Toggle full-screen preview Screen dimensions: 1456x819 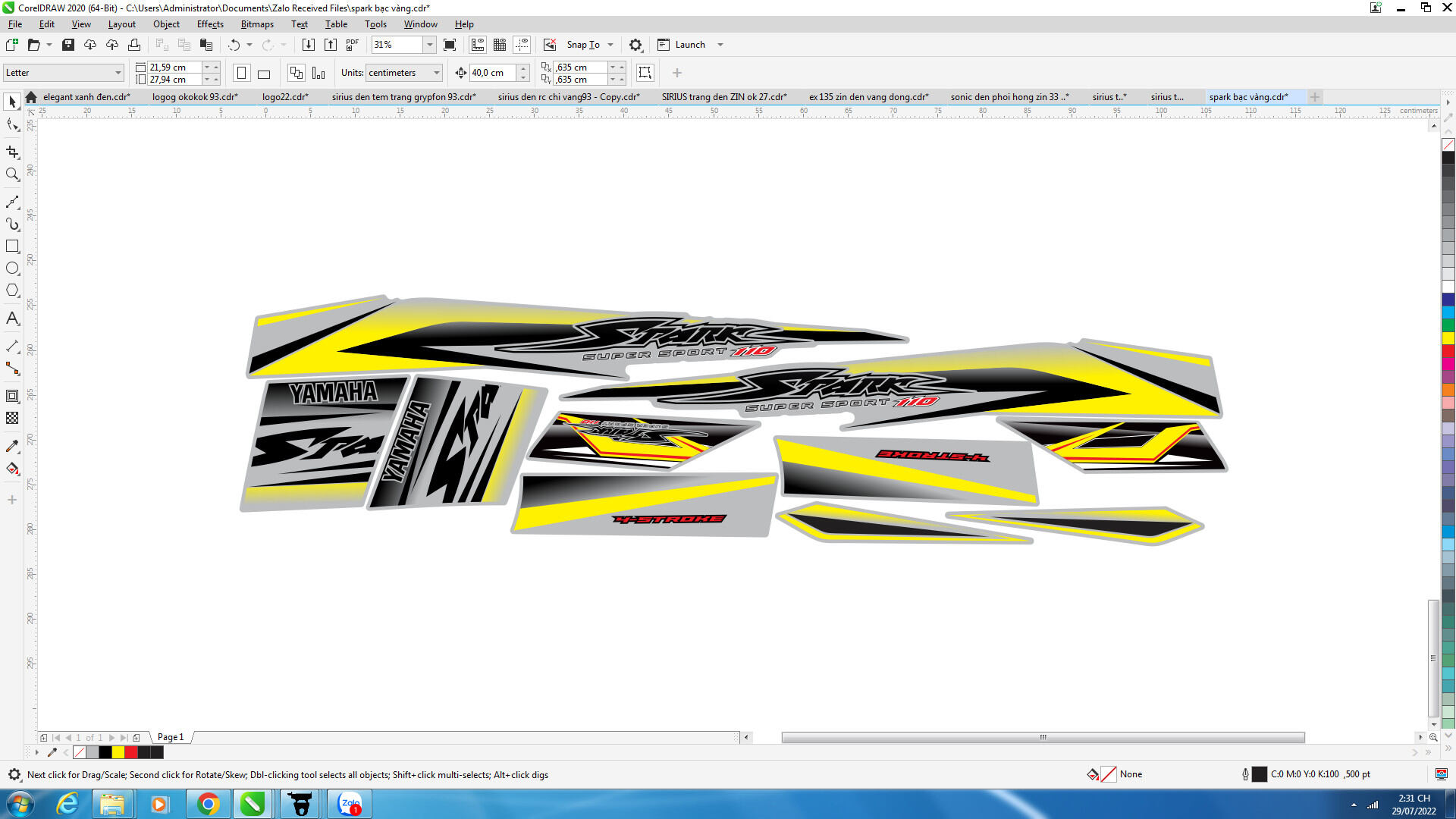tap(450, 45)
